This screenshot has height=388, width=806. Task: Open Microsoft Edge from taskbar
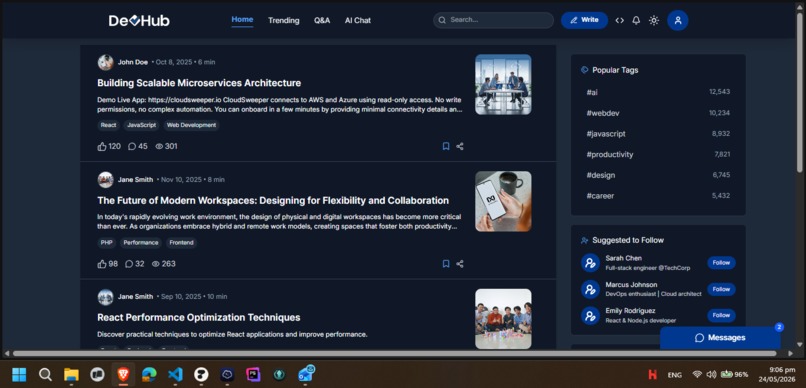[x=149, y=375]
